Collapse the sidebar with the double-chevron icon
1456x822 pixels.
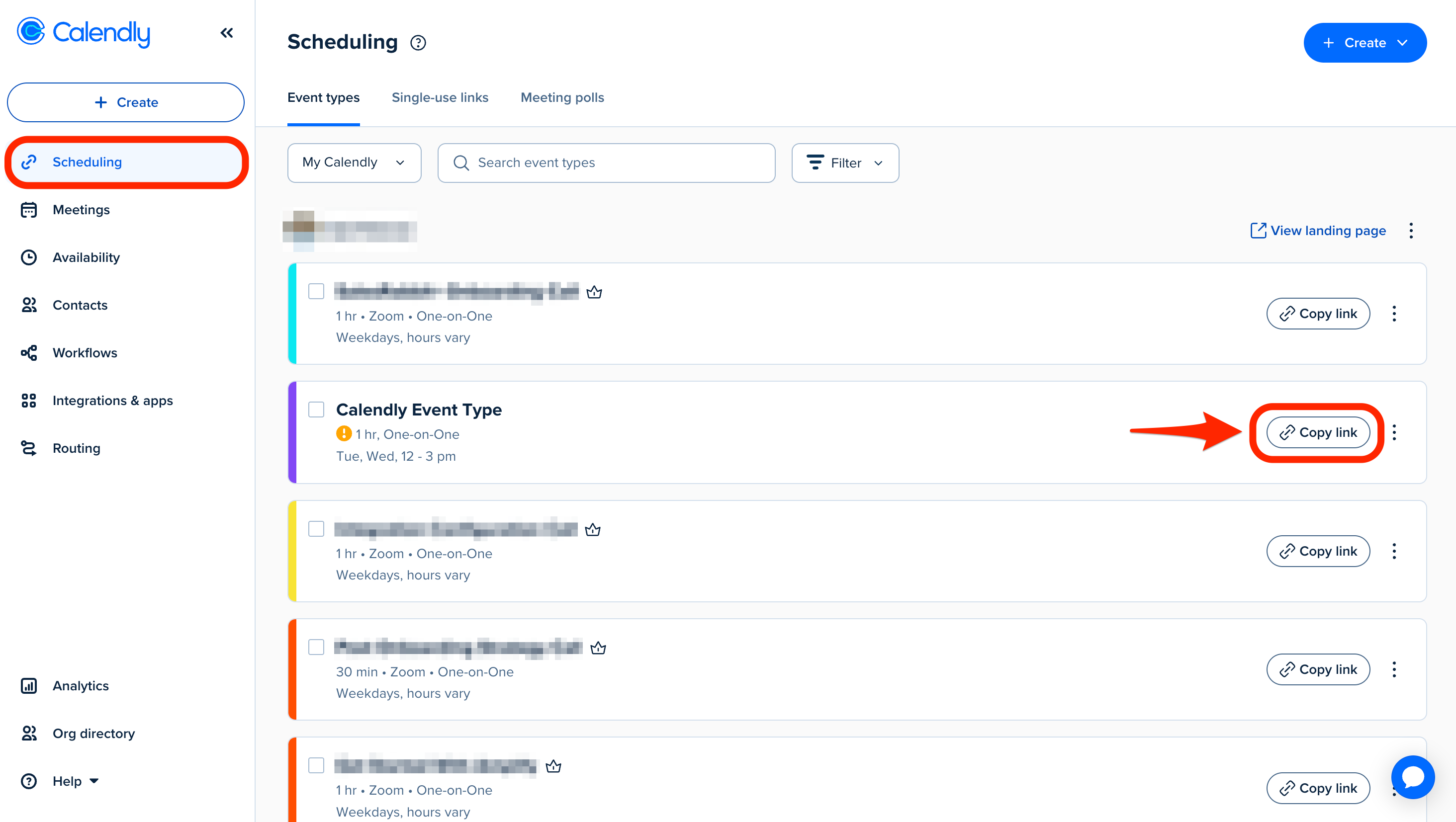click(x=227, y=32)
